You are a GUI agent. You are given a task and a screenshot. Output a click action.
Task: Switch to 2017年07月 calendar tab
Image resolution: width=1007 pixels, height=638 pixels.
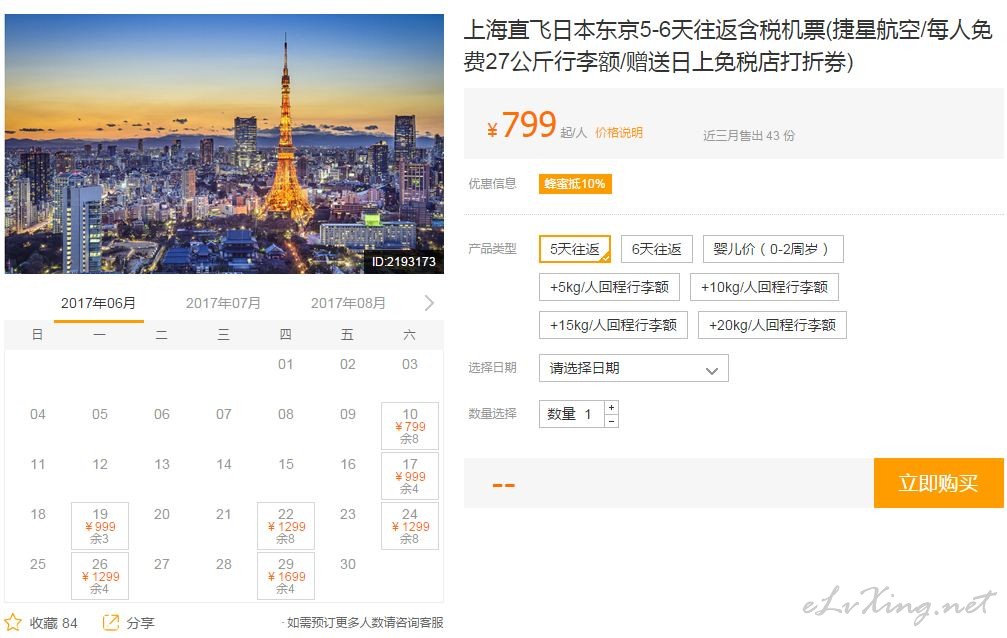(223, 303)
